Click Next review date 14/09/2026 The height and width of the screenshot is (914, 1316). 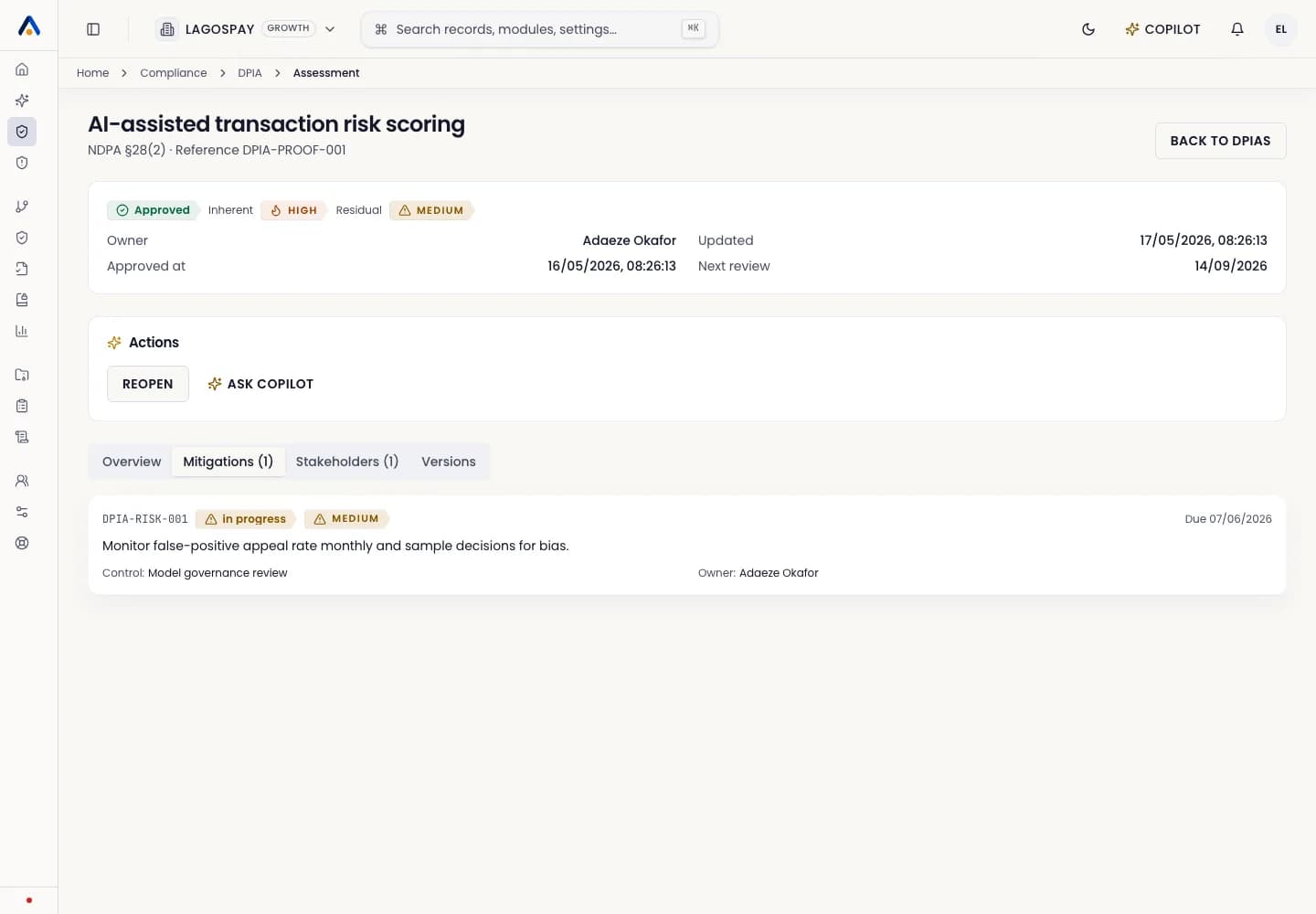[1231, 266]
